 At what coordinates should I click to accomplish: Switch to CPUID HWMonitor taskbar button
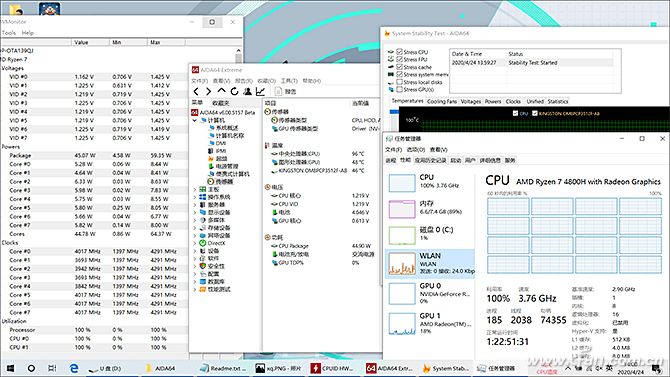pos(332,368)
